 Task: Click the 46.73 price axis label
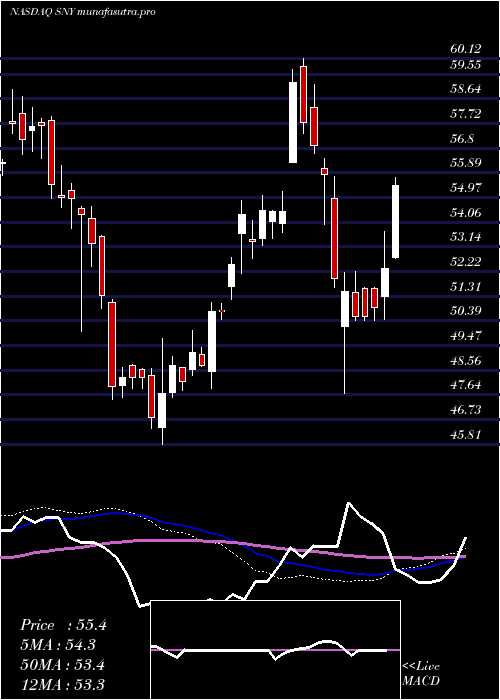click(x=466, y=410)
